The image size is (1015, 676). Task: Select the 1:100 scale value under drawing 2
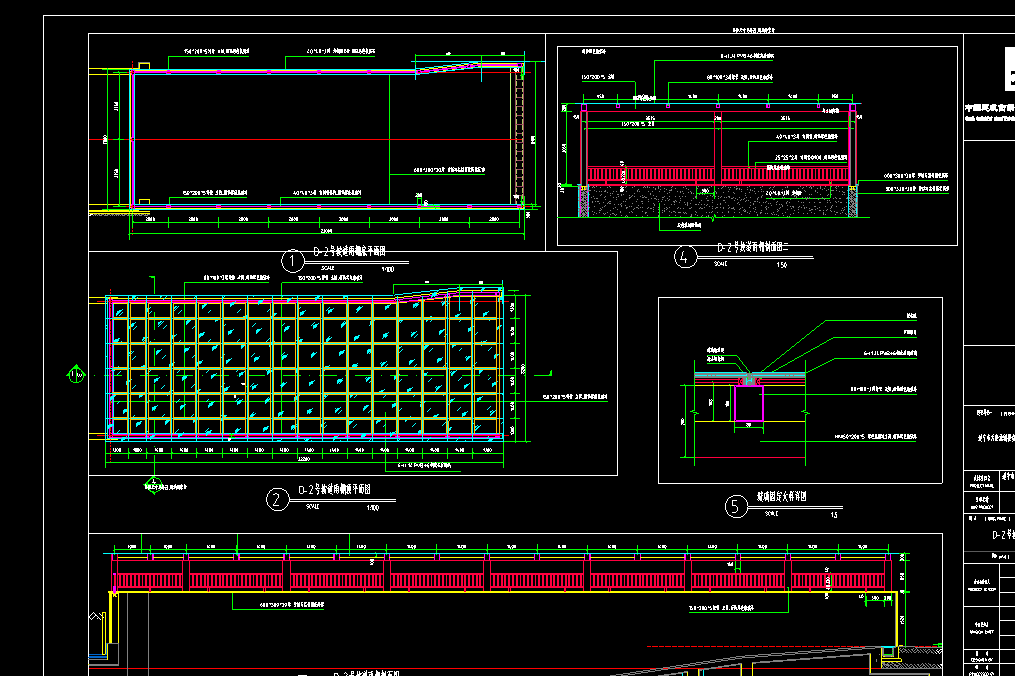pos(373,508)
